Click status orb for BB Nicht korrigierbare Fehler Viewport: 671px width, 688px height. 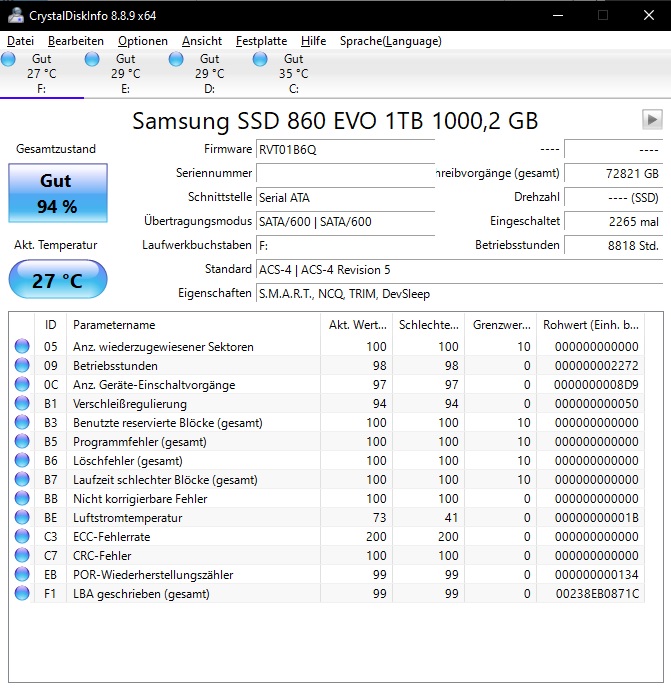tap(22, 498)
